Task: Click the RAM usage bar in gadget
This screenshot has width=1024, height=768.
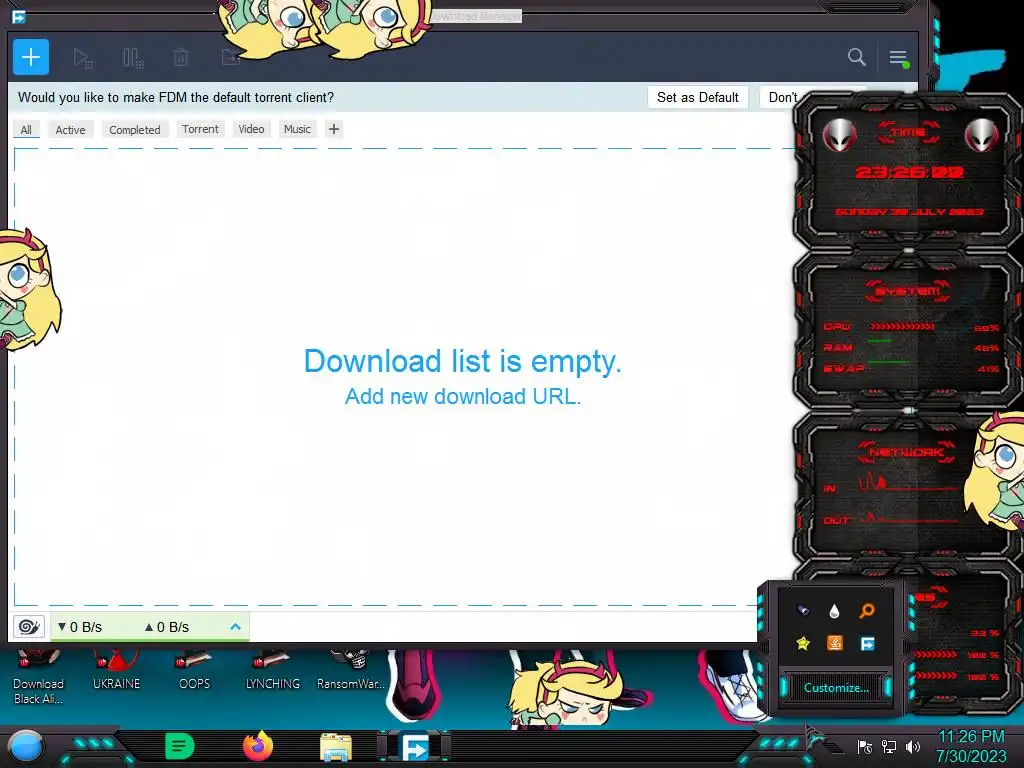Action: (879, 341)
